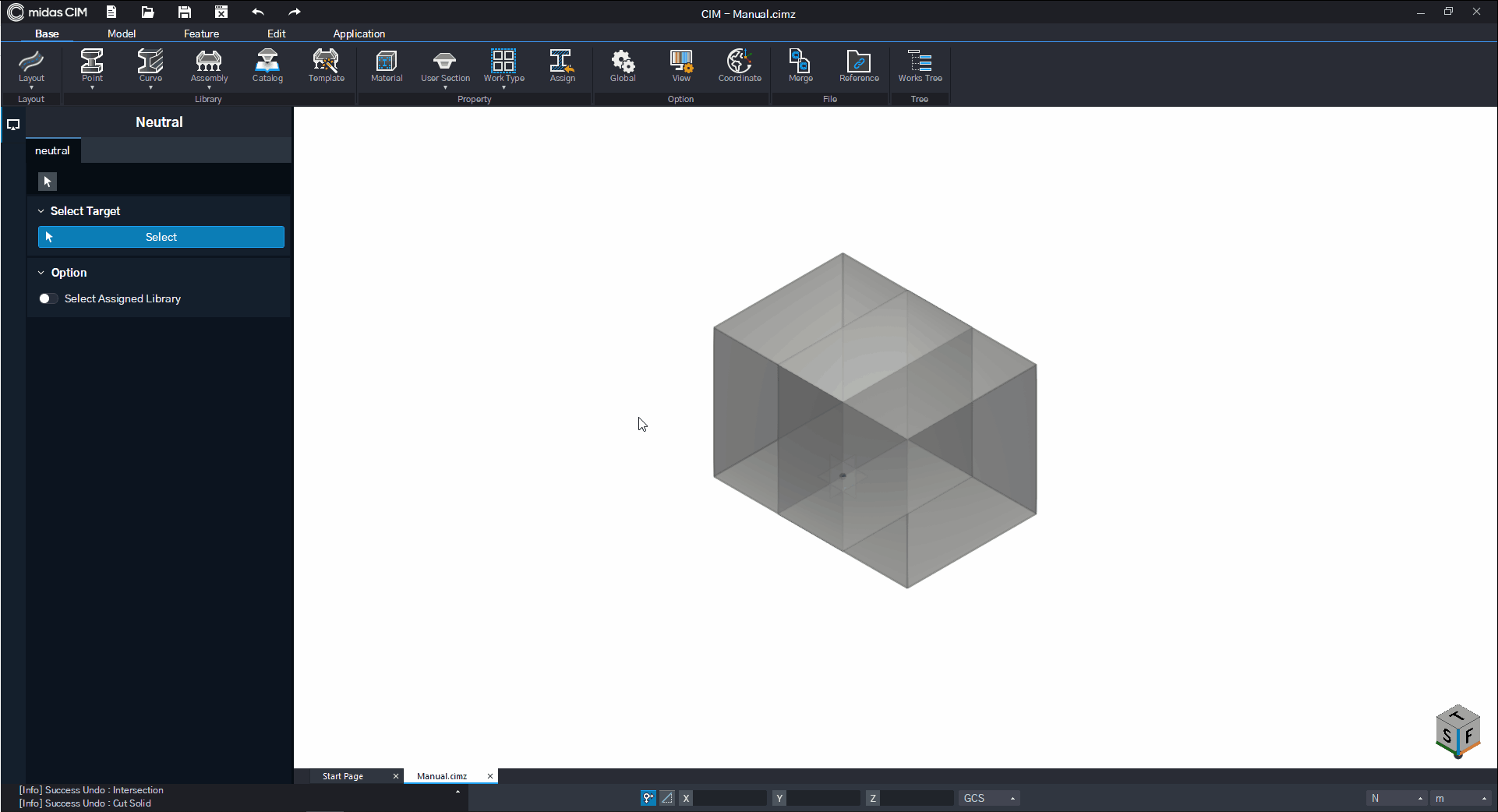Viewport: 1498px width, 812px height.
Task: Open Coordinate options
Action: pyautogui.click(x=740, y=65)
